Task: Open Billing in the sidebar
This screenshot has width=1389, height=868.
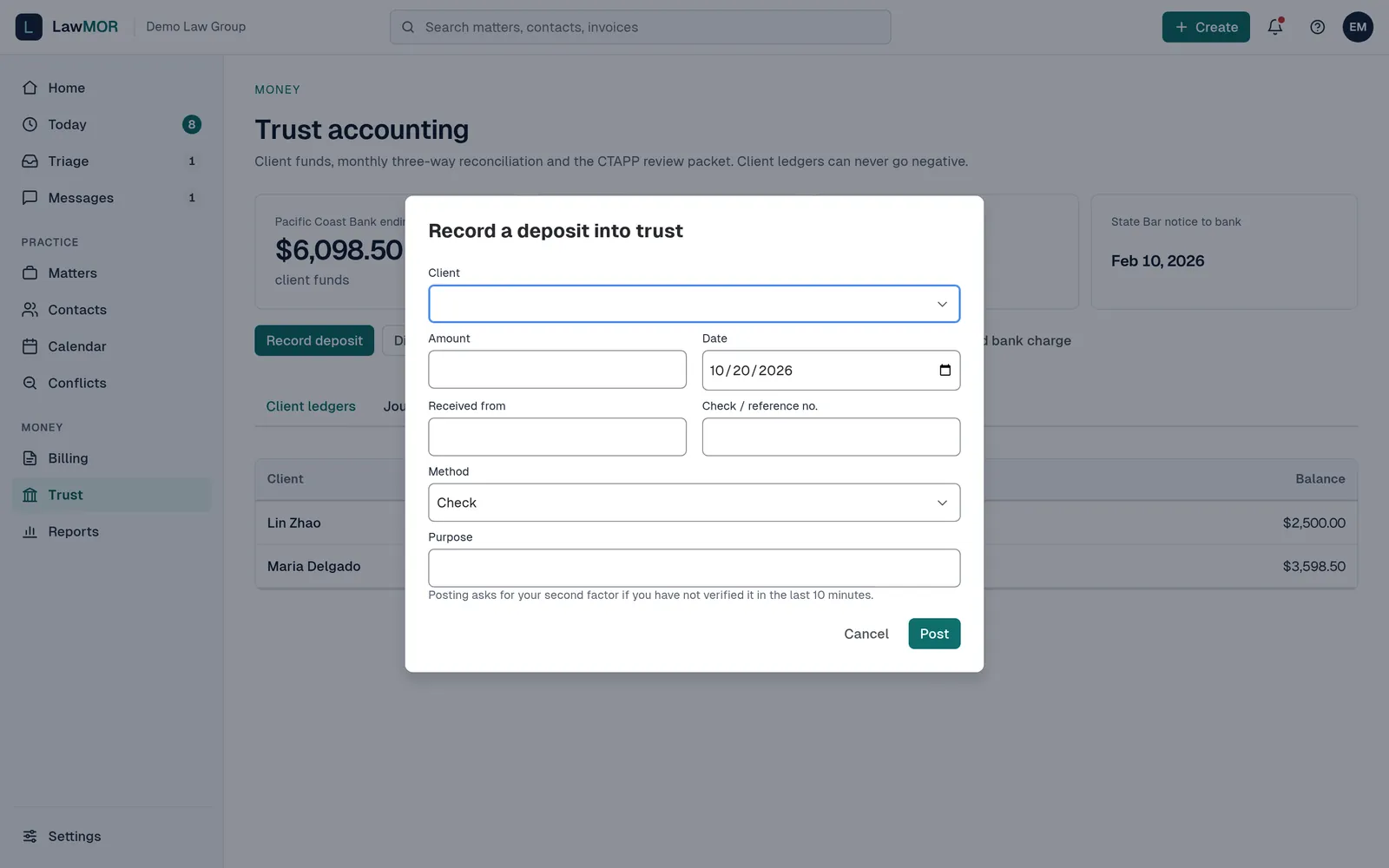Action: point(112,457)
